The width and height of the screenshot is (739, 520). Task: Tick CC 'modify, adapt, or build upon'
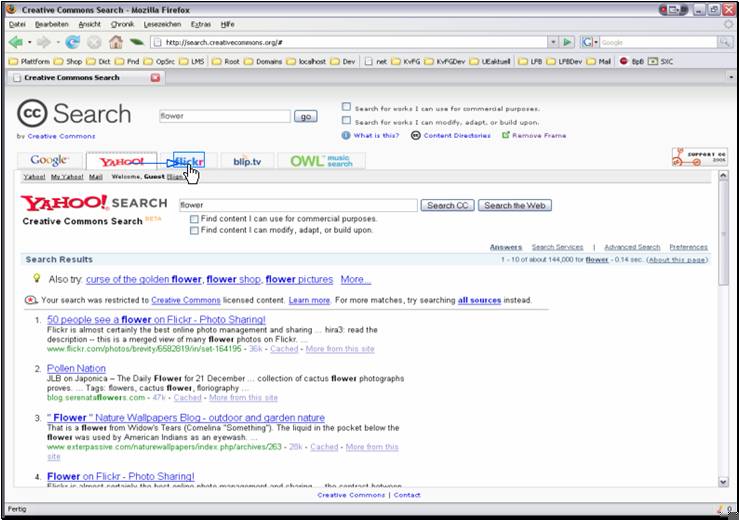(347, 121)
